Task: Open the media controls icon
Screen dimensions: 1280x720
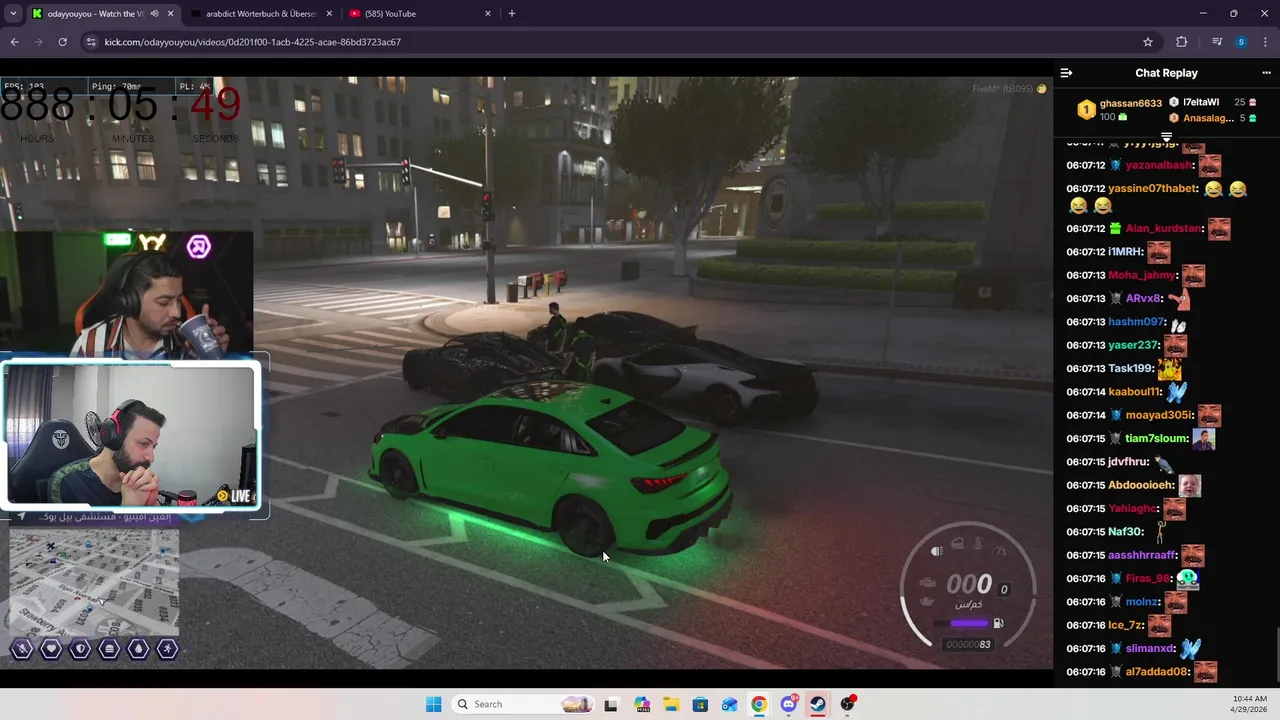Action: tap(1216, 42)
